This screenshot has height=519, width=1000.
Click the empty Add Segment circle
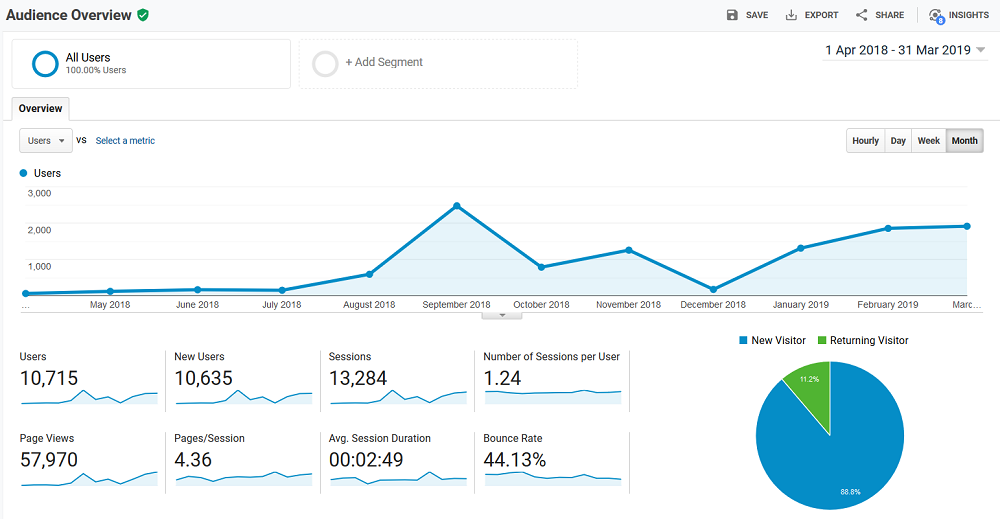tap(325, 64)
